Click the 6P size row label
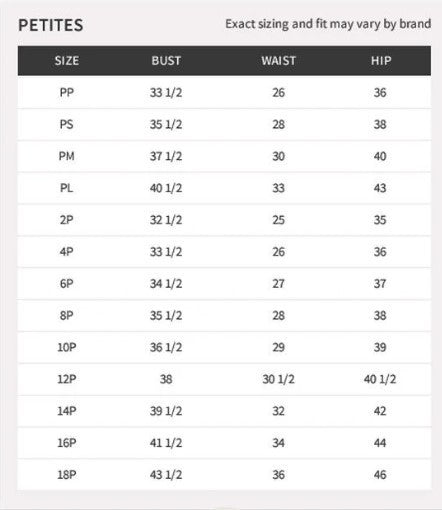442x510 pixels. click(x=66, y=283)
